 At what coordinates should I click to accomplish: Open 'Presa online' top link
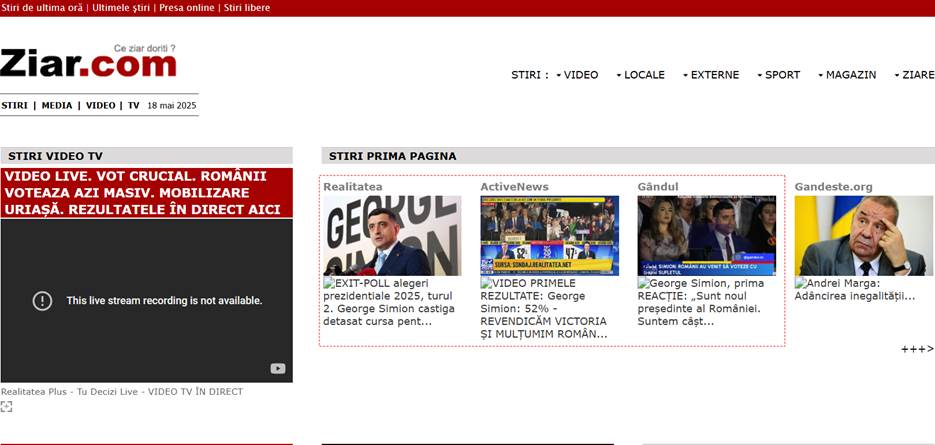tap(187, 8)
